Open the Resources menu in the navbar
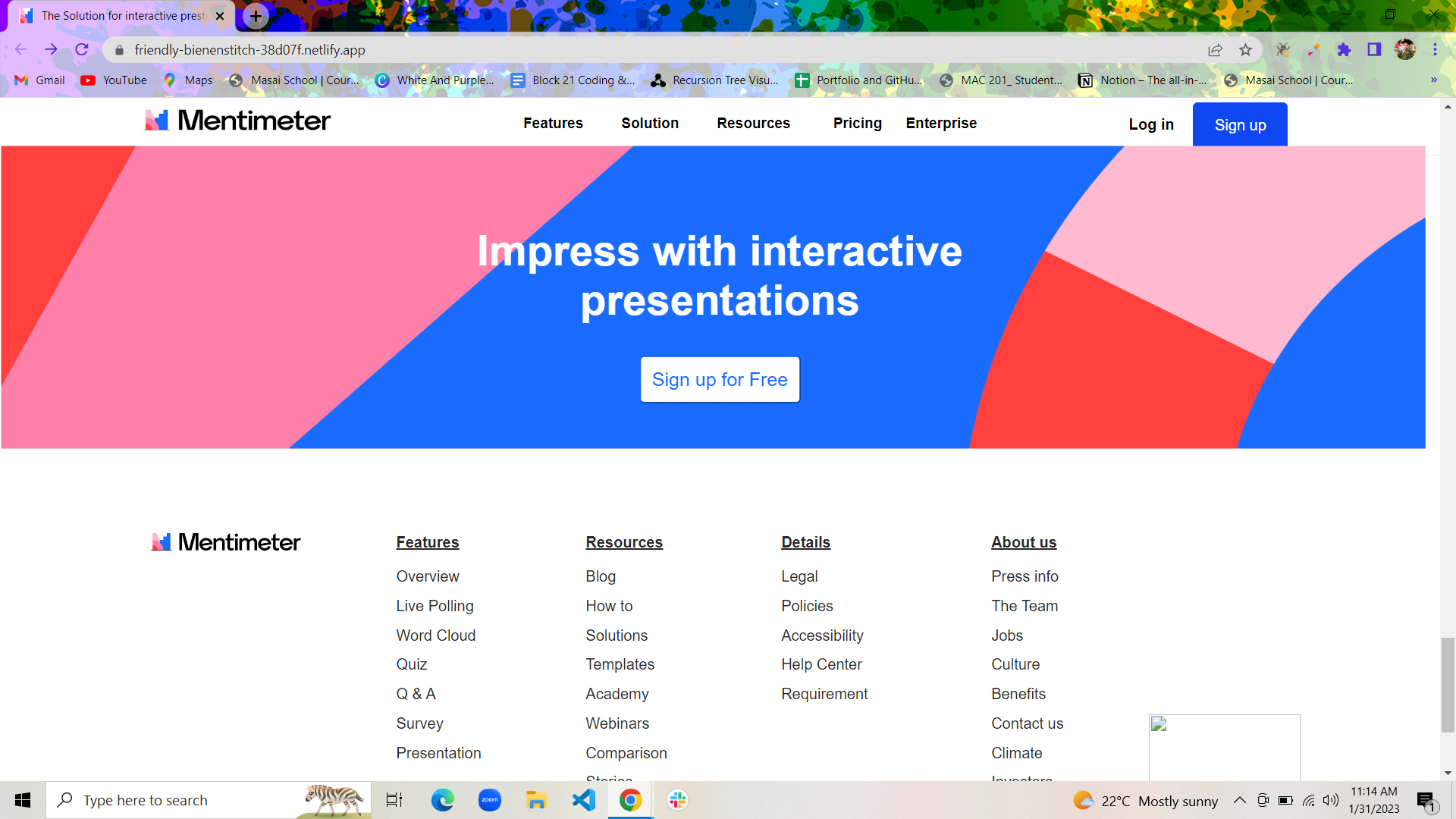Viewport: 1456px width, 819px height. coord(753,124)
